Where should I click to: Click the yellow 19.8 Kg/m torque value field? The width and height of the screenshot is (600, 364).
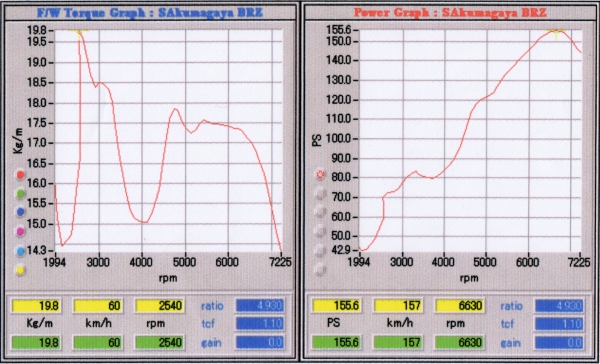click(36, 306)
